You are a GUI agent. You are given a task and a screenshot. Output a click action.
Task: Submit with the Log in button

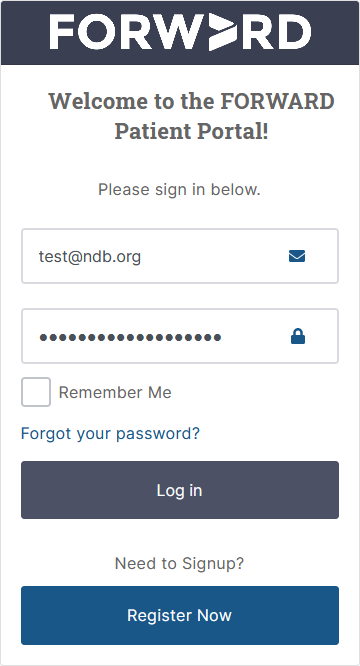pyautogui.click(x=180, y=490)
